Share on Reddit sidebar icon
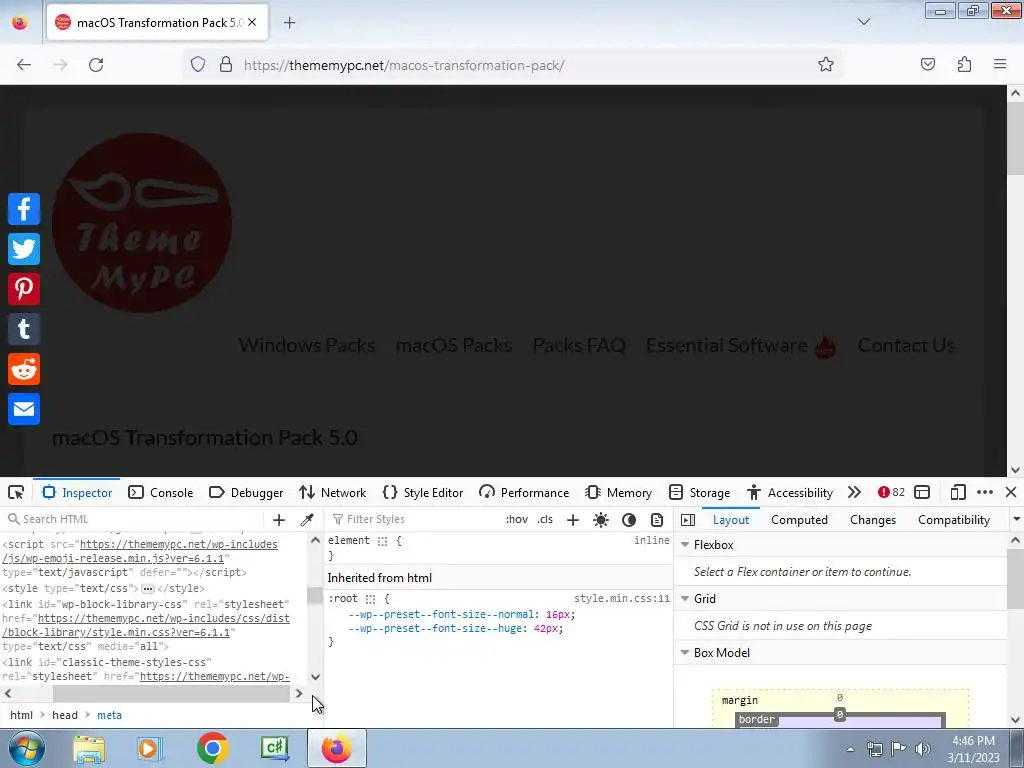The image size is (1024, 768). coord(24,369)
